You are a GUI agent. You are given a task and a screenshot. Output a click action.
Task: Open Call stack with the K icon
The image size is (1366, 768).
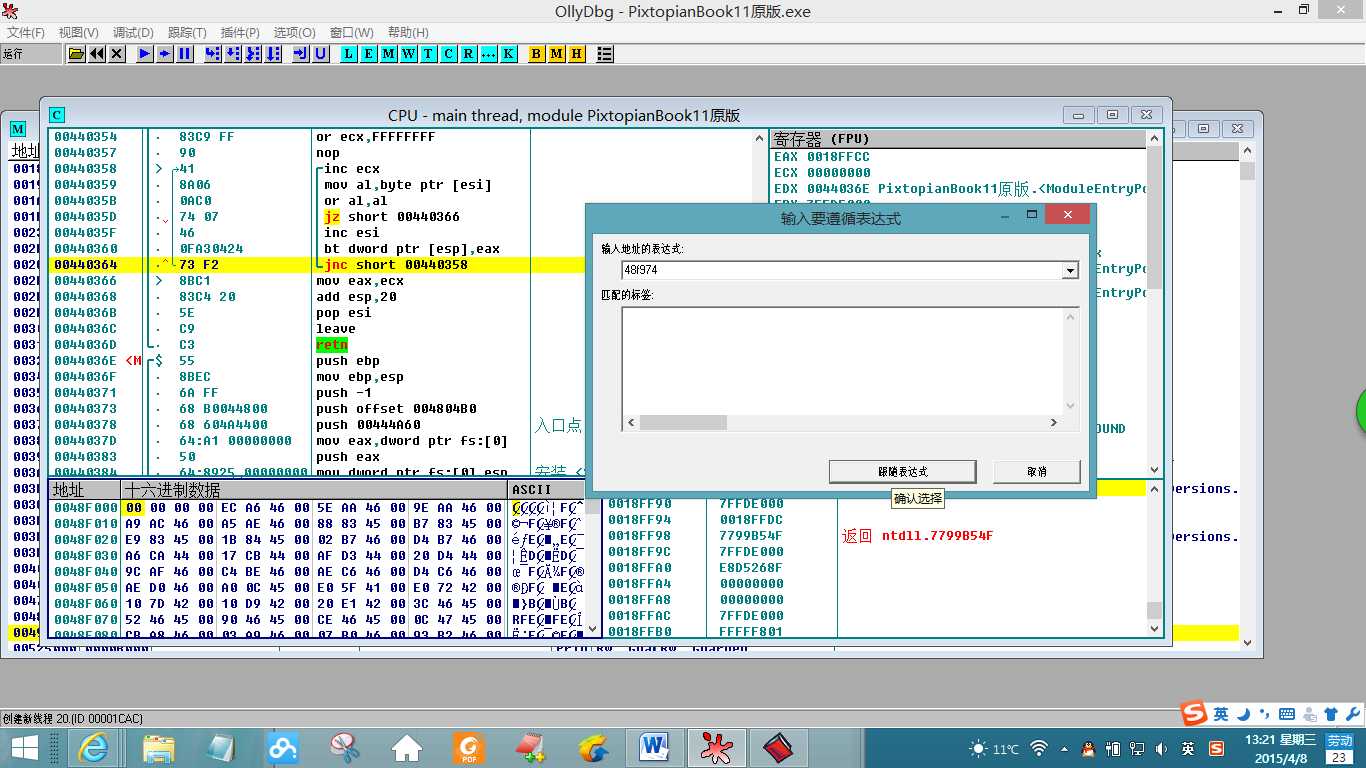coord(509,54)
